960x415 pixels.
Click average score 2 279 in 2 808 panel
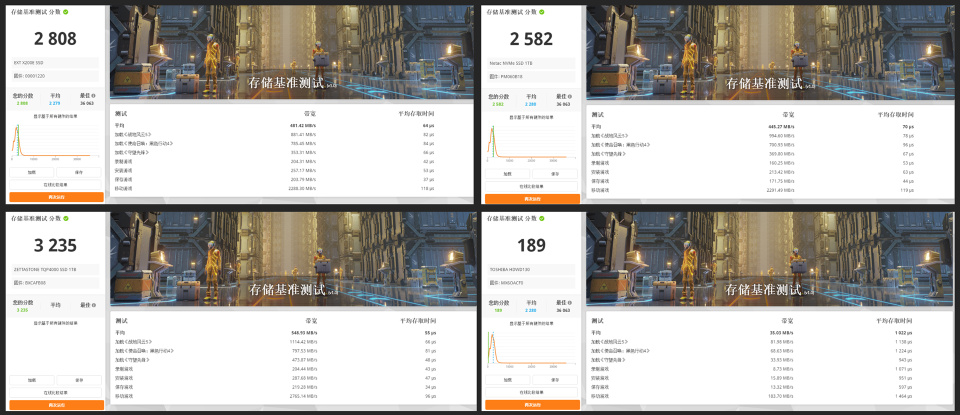(54, 103)
